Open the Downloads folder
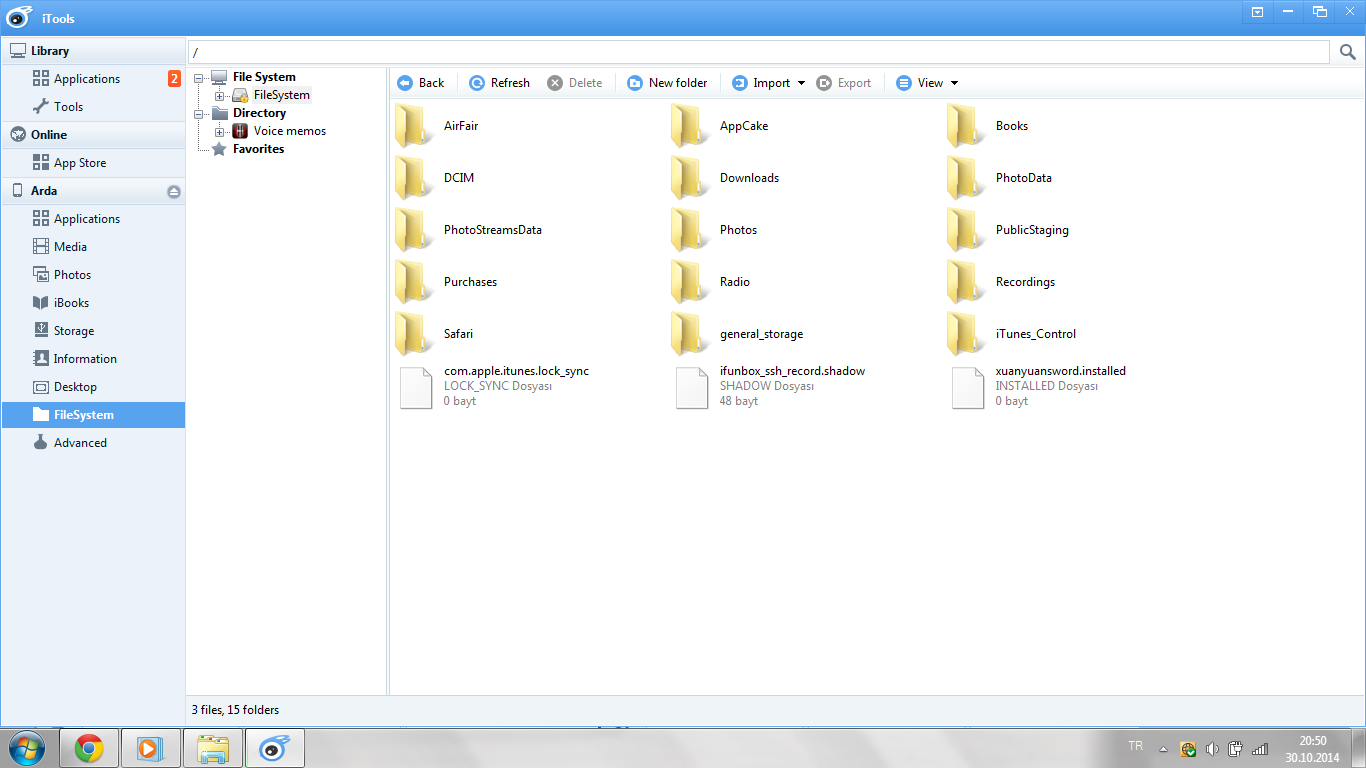 [725, 178]
